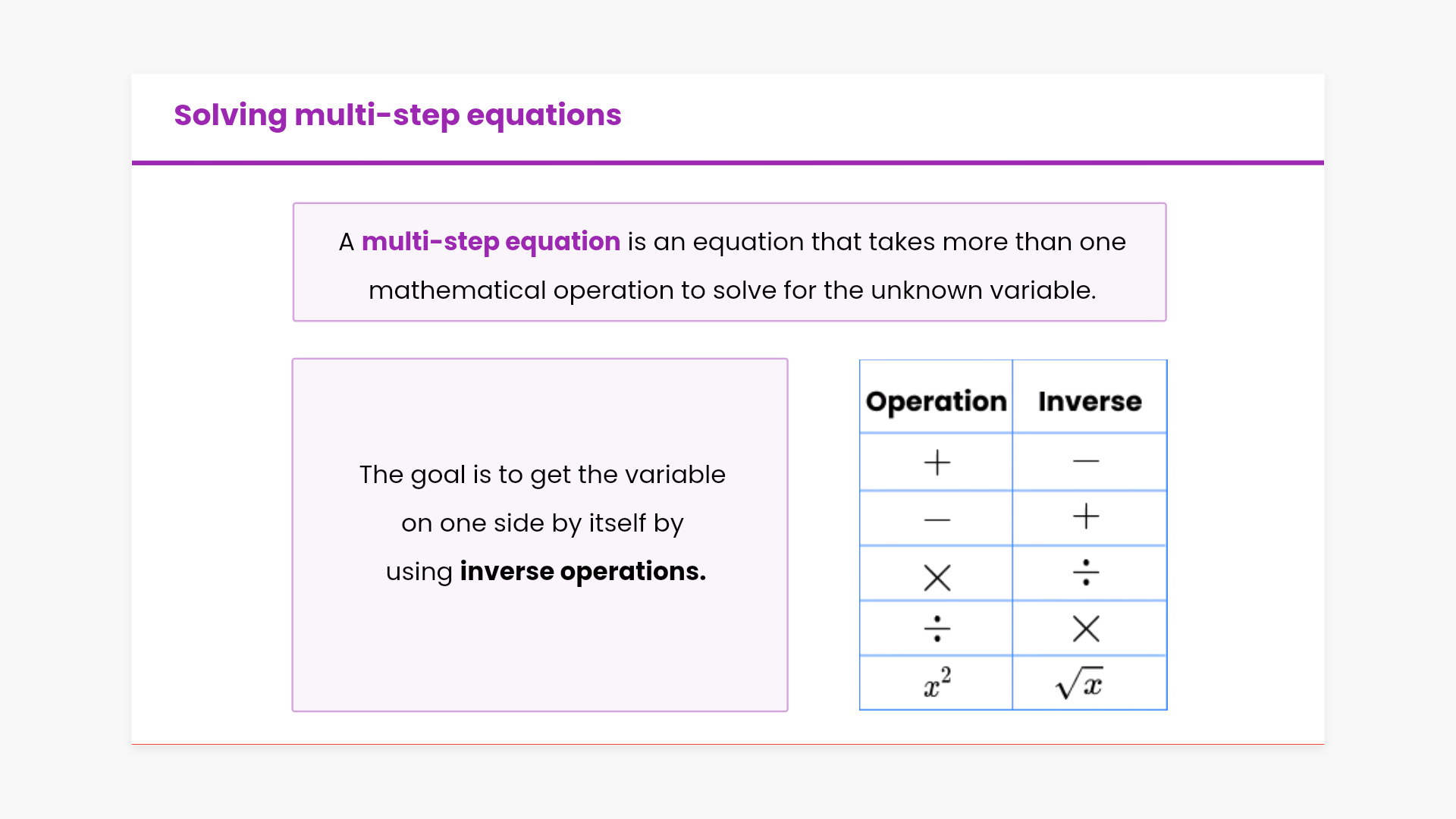Click the "The goal is to get the variable" line

(542, 475)
